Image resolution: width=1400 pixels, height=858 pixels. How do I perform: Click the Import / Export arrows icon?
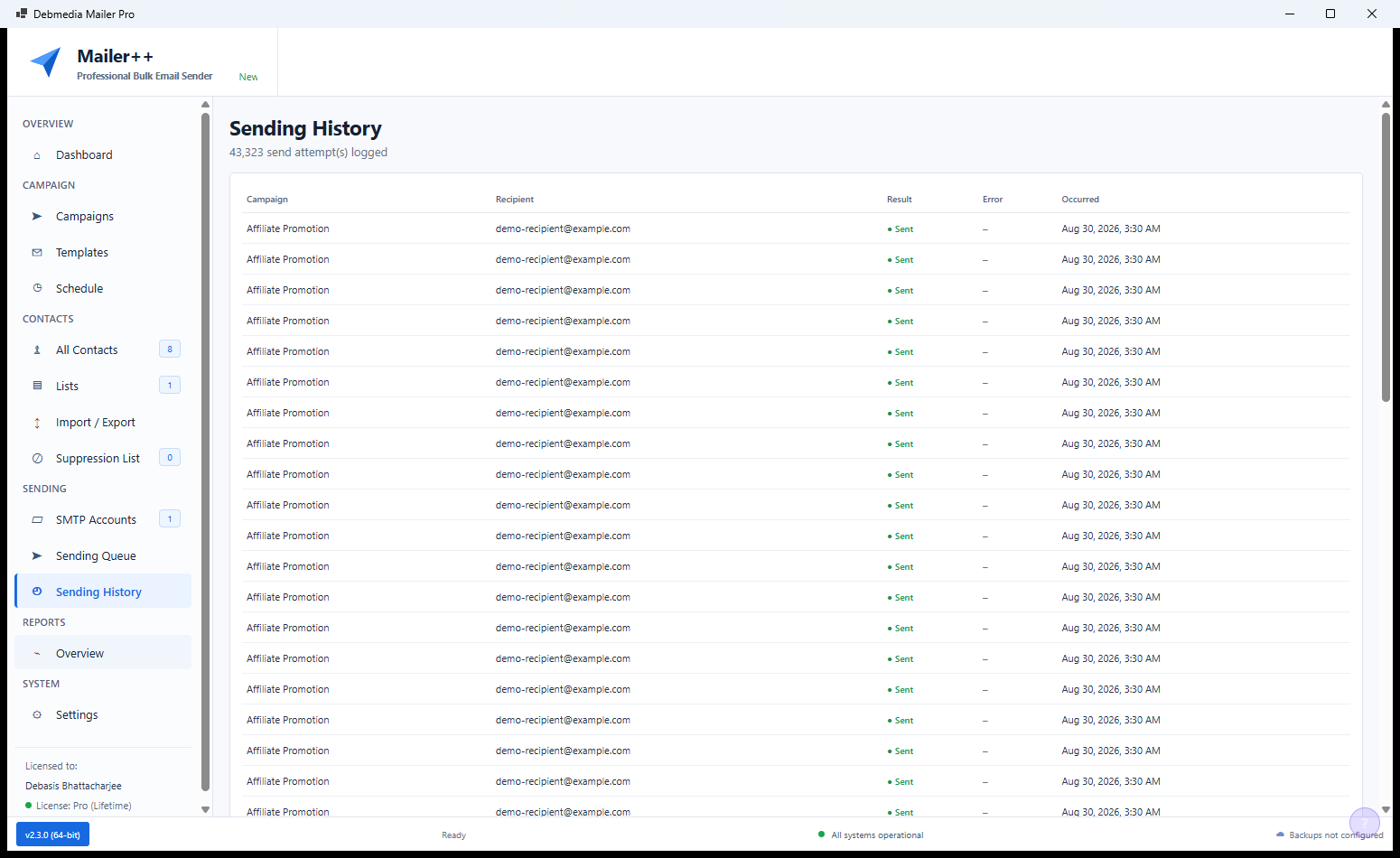[37, 423]
